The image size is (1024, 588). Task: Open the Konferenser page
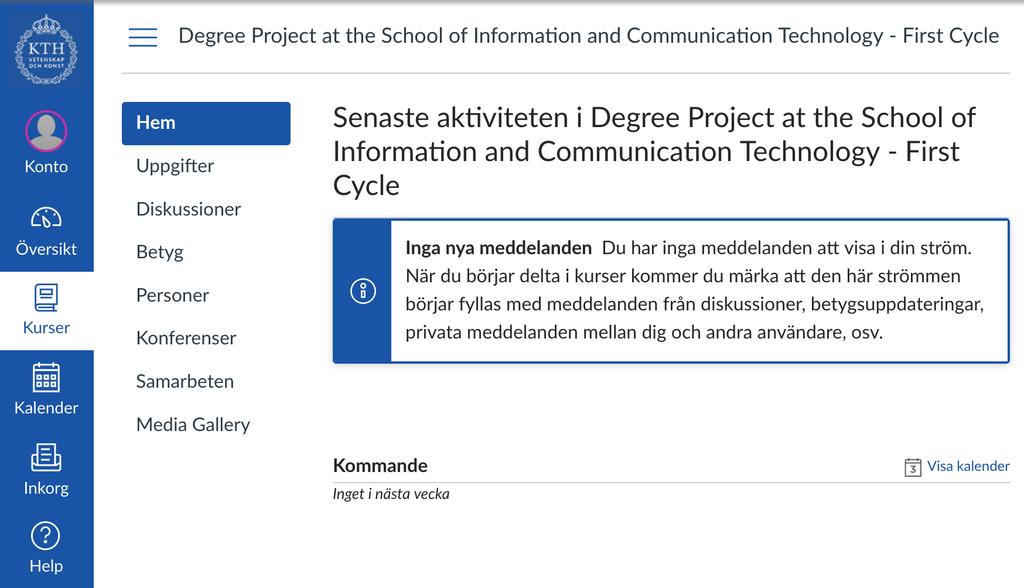[186, 338]
